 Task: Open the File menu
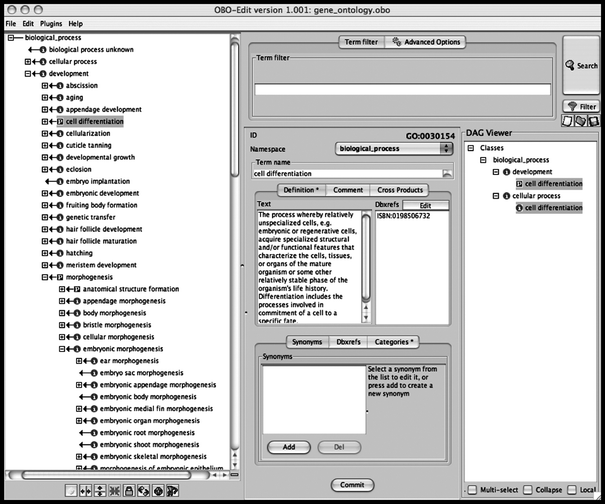(x=11, y=24)
